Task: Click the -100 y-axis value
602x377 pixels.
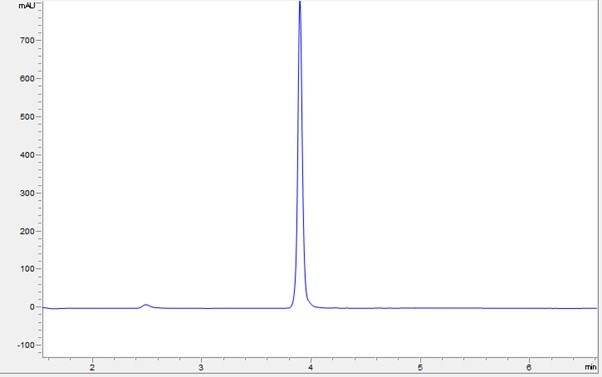Action: (26, 345)
